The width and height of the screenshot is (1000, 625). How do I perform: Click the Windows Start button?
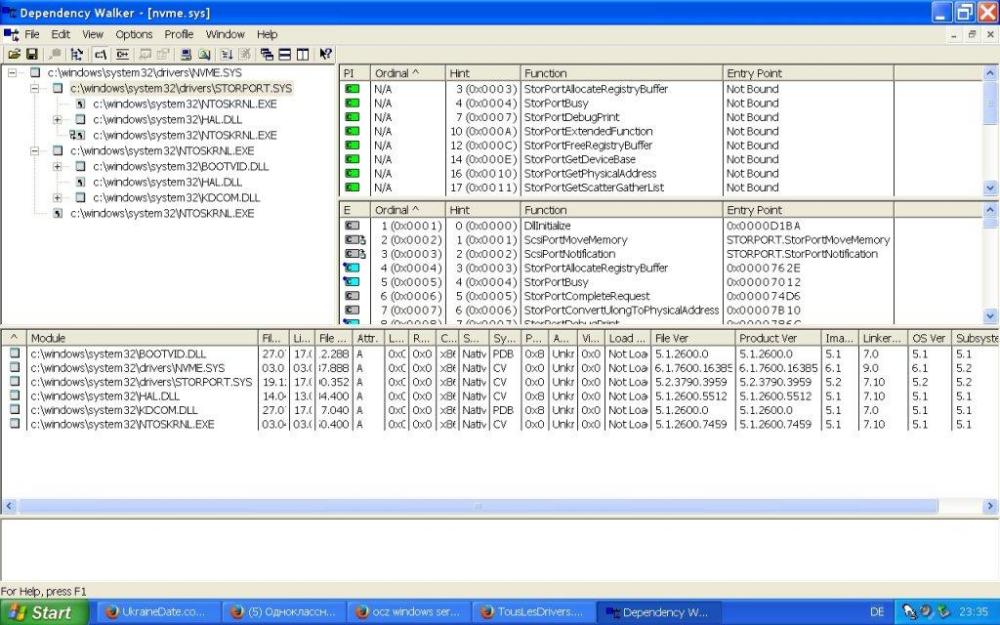point(44,612)
